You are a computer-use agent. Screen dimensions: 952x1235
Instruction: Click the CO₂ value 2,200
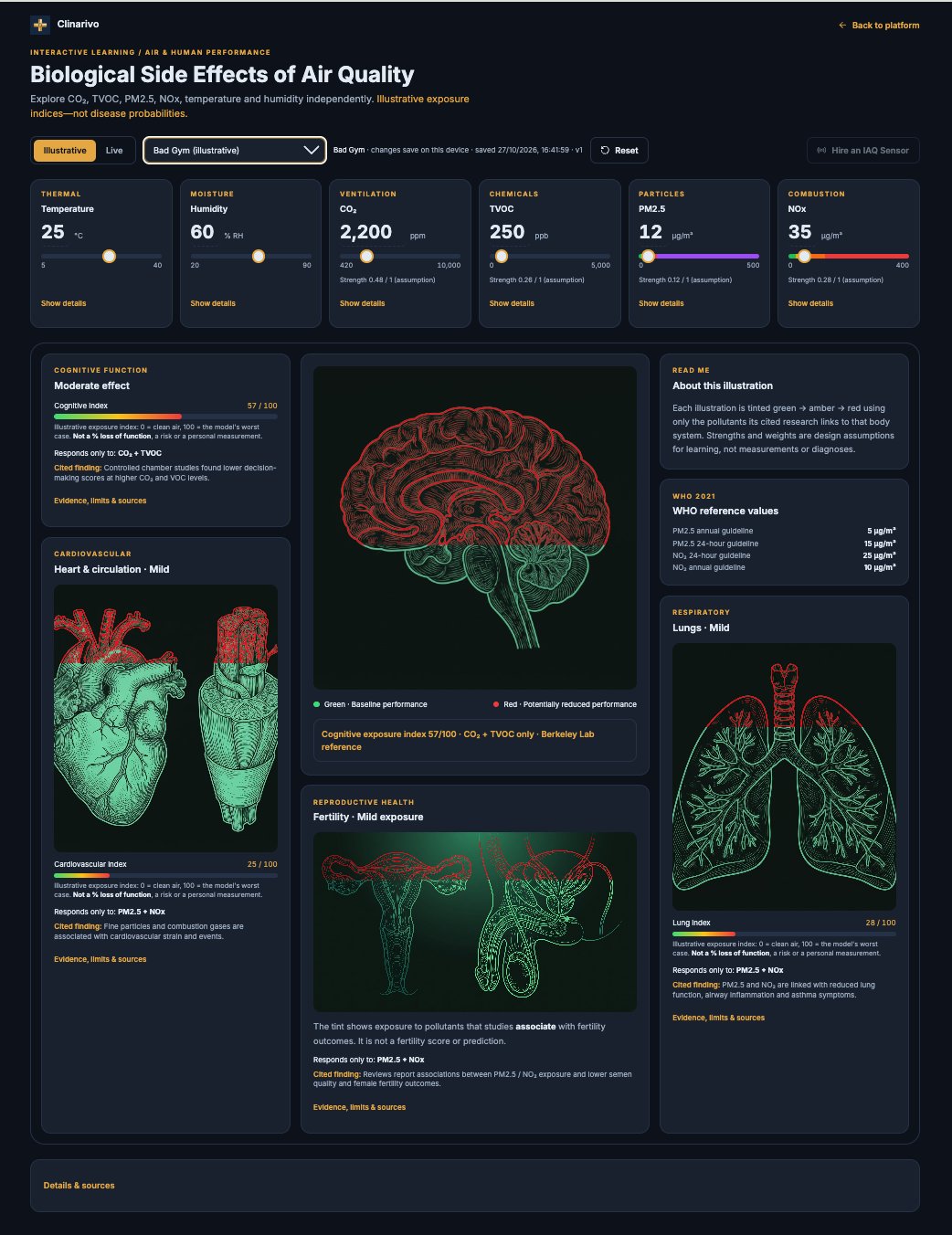(x=365, y=232)
